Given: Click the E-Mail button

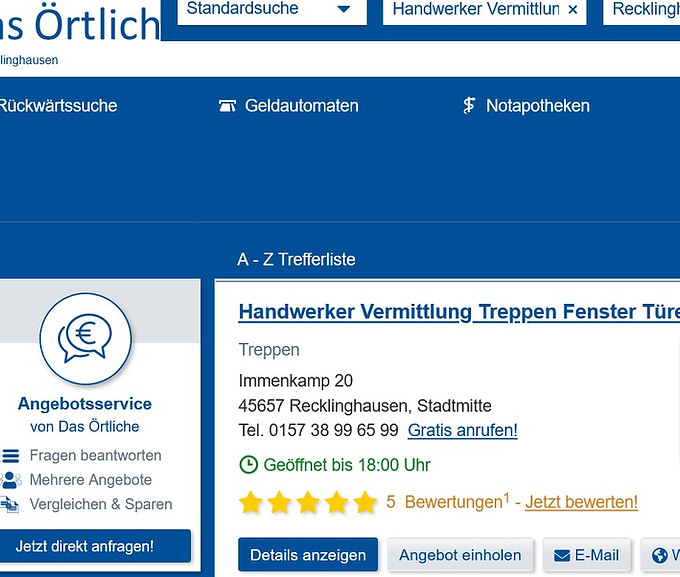Looking at the screenshot, I should [x=587, y=555].
